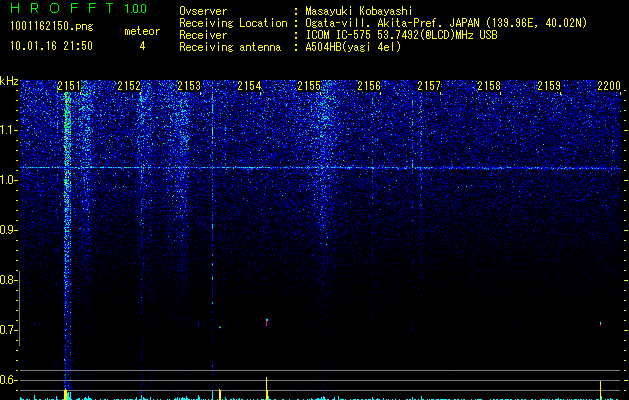This screenshot has width=629, height=400.
Task: Click the 2158 time marker
Action: [x=489, y=86]
